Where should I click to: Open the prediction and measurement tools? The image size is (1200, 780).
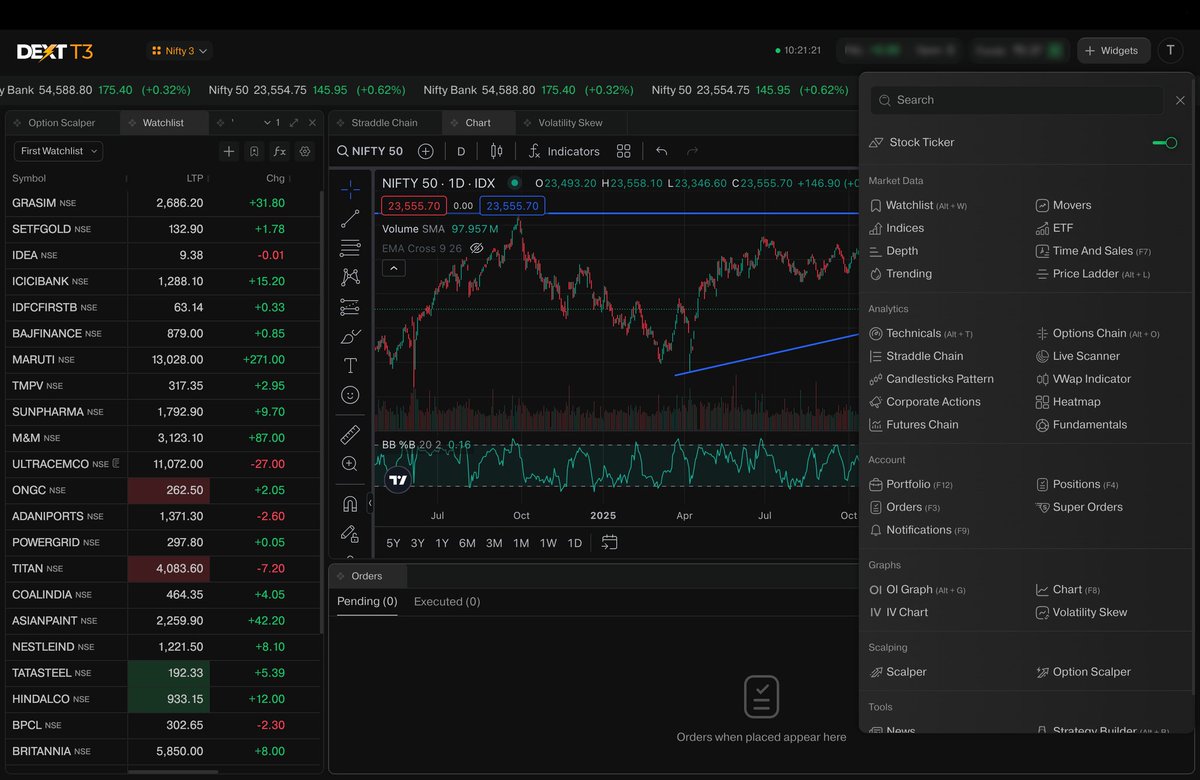pyautogui.click(x=350, y=306)
